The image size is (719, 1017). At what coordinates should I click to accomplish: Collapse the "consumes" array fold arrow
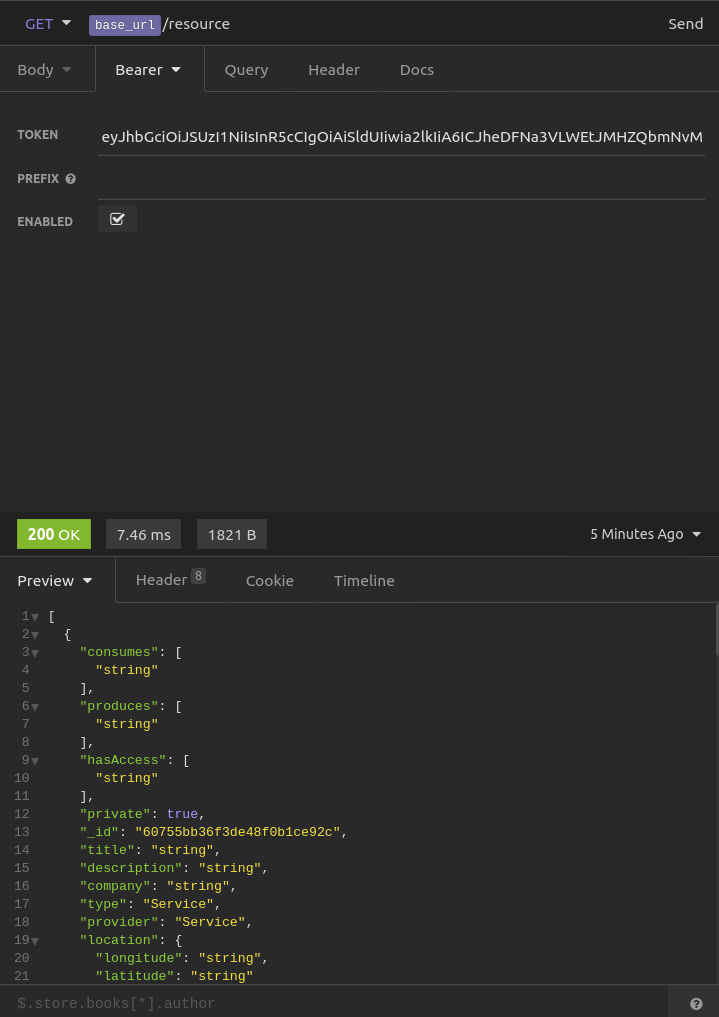coord(35,652)
